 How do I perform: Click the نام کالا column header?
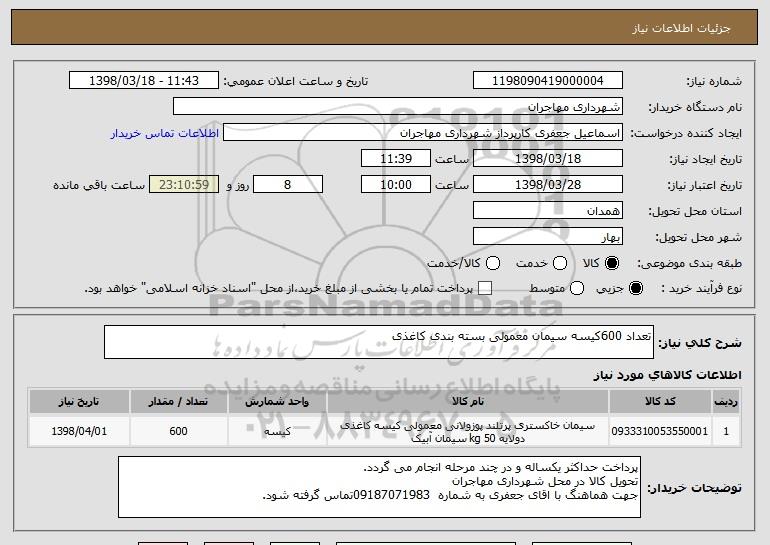(x=468, y=402)
